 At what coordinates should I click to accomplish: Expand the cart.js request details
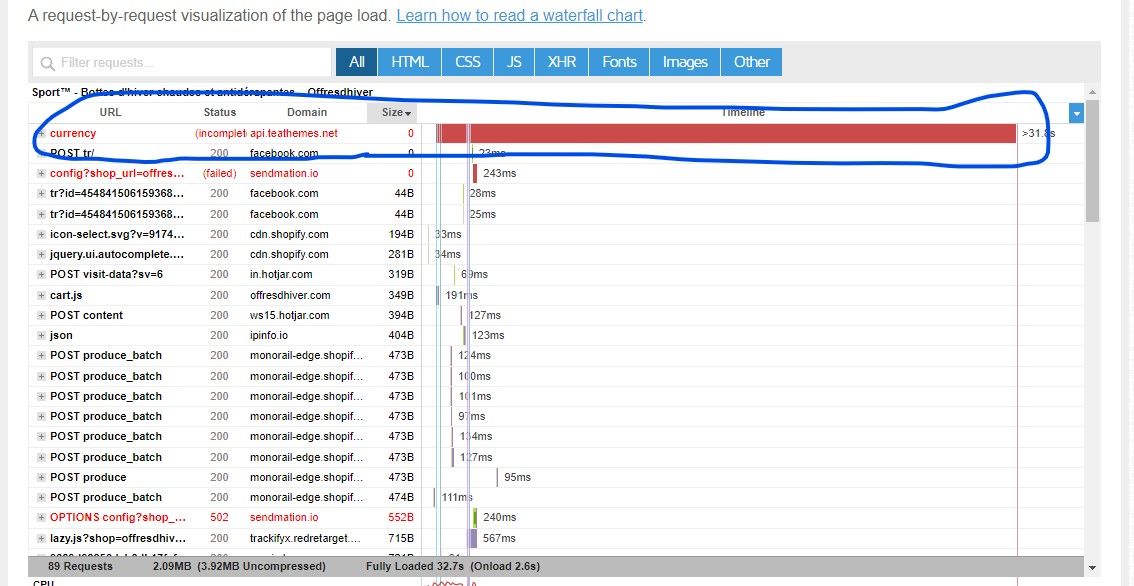coord(41,295)
